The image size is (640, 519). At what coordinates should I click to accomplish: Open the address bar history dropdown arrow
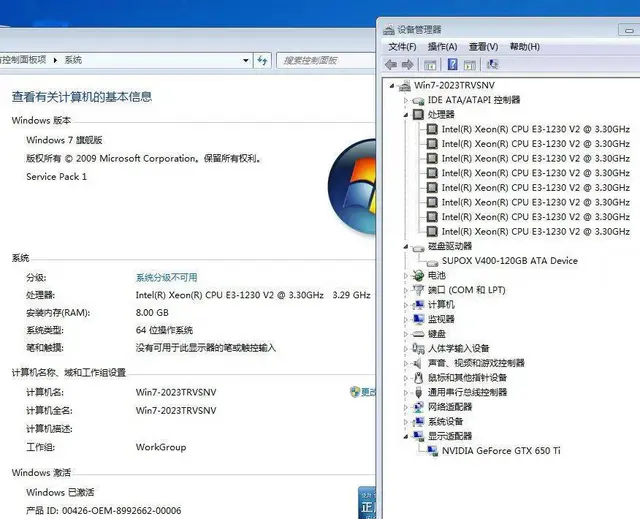(x=246, y=61)
